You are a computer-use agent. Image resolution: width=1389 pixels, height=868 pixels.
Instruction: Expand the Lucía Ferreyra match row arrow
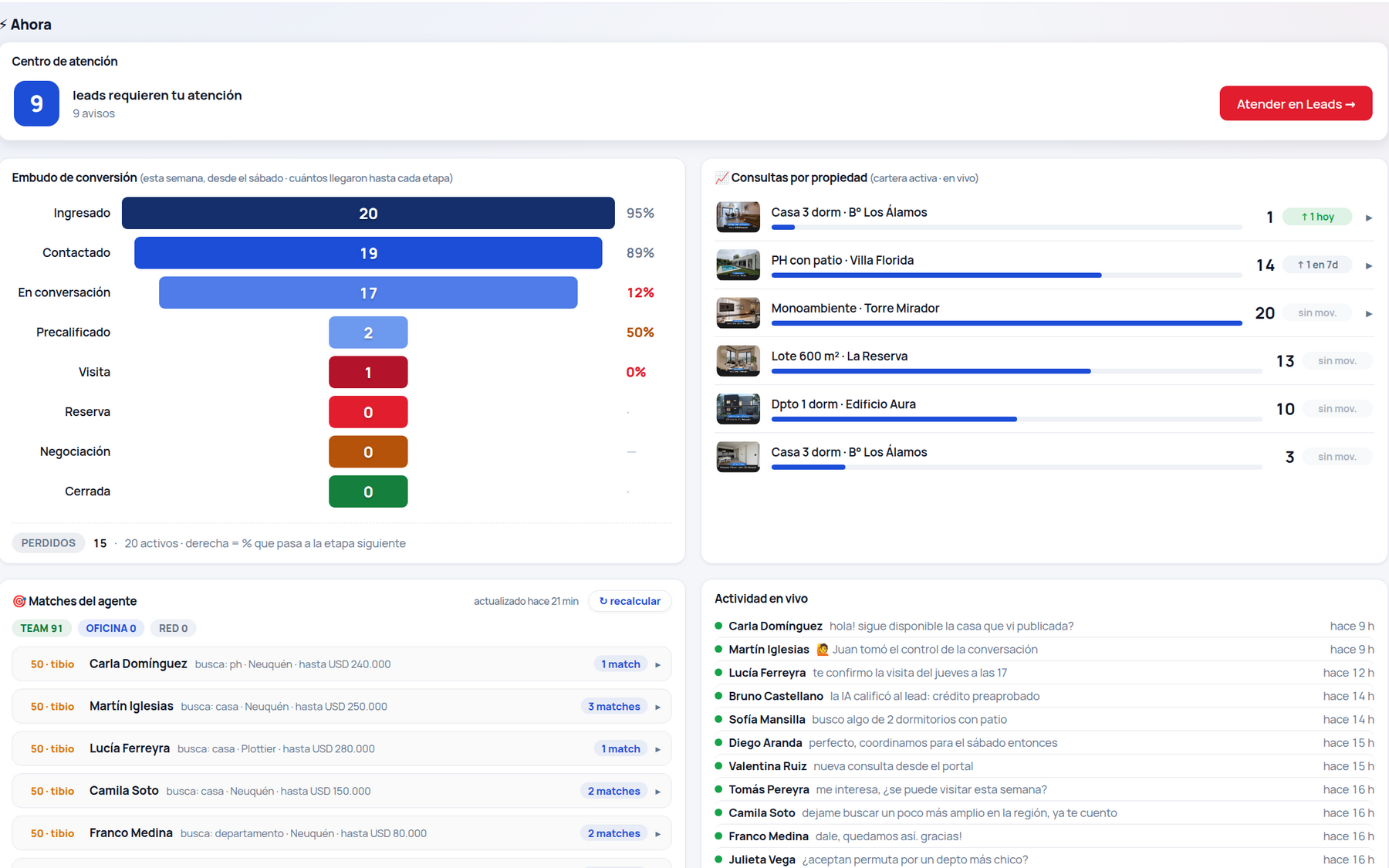(658, 749)
